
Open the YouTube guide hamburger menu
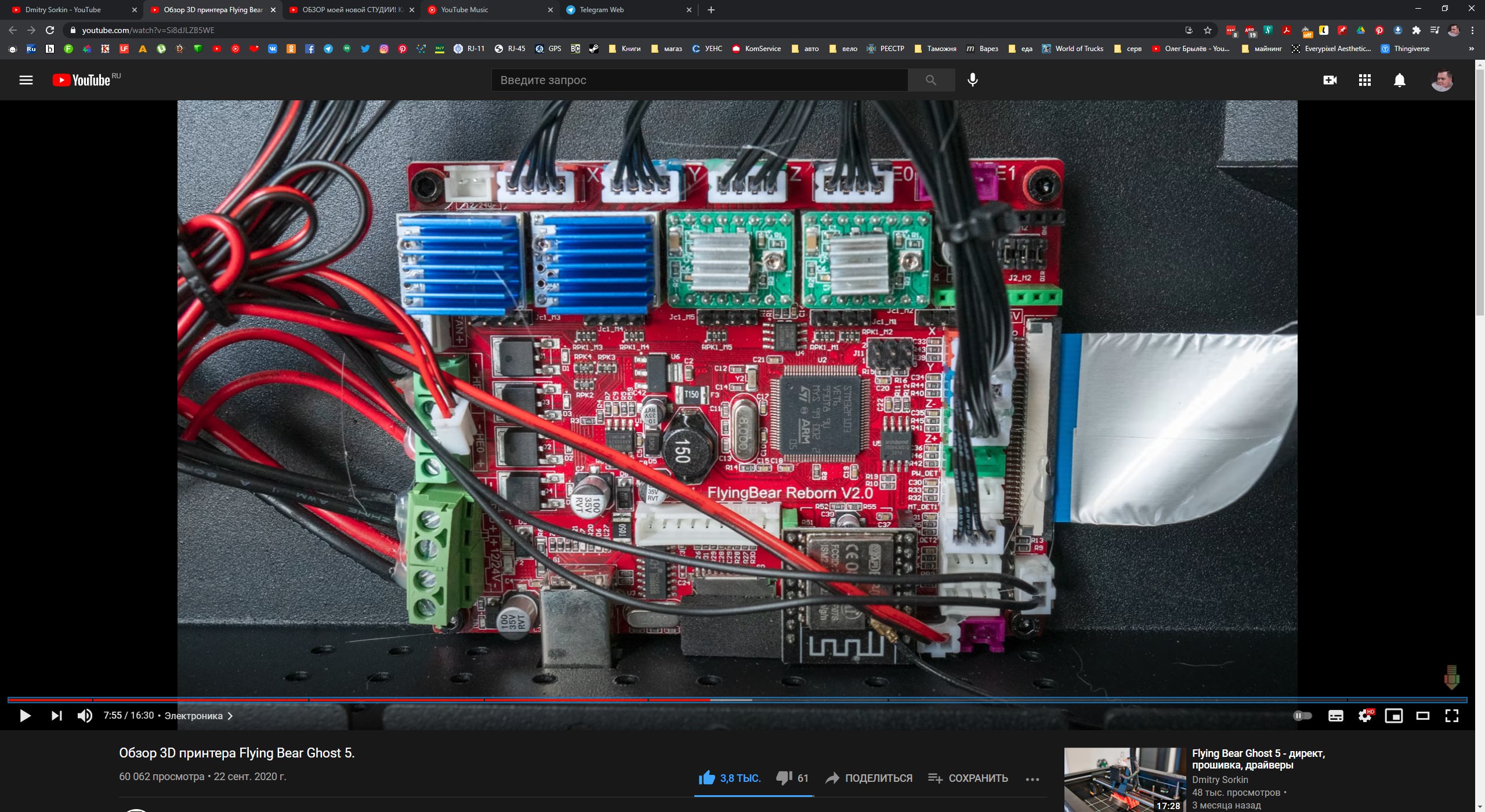pos(26,80)
